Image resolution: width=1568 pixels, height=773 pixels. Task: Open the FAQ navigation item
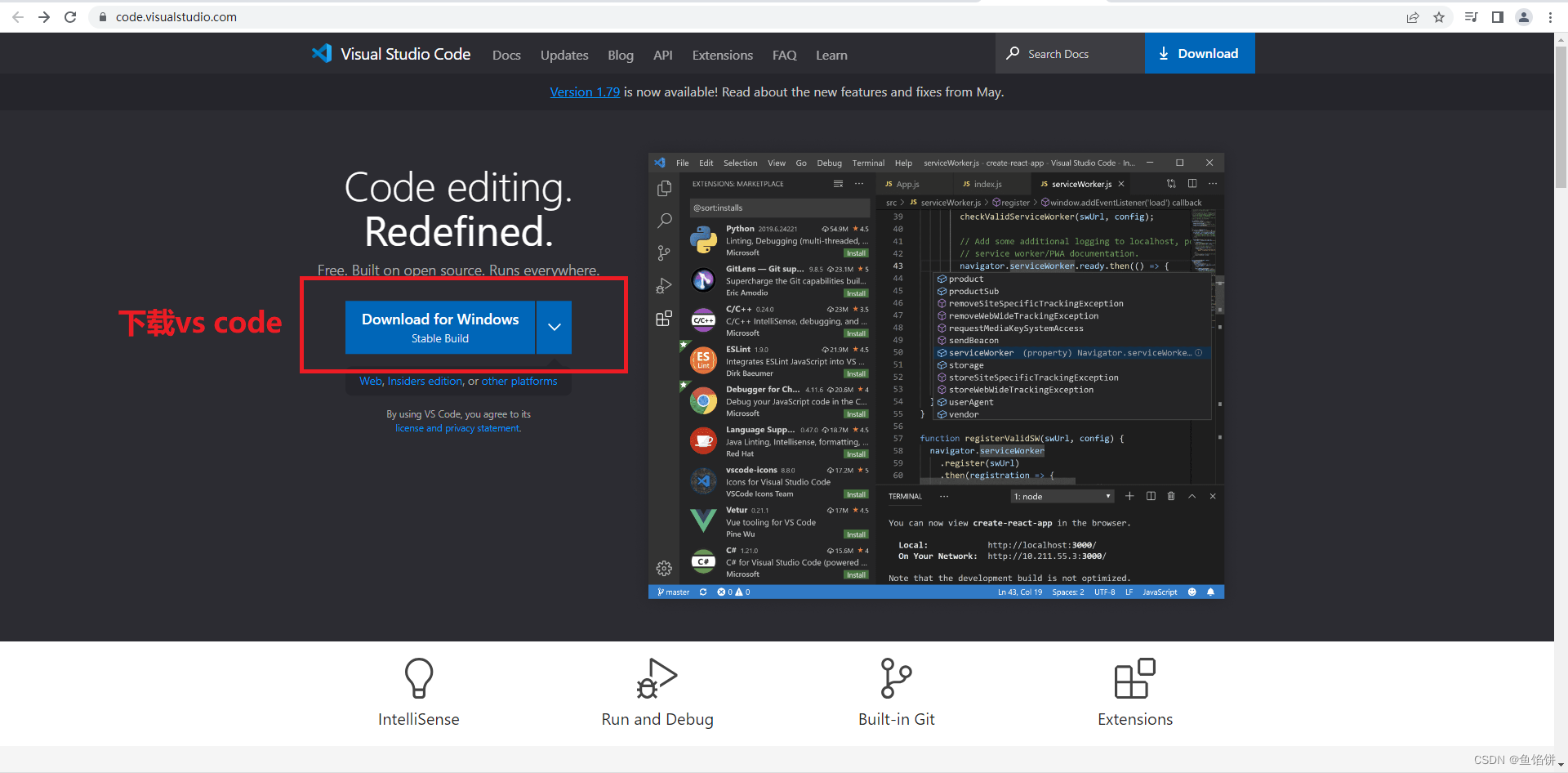coord(784,55)
